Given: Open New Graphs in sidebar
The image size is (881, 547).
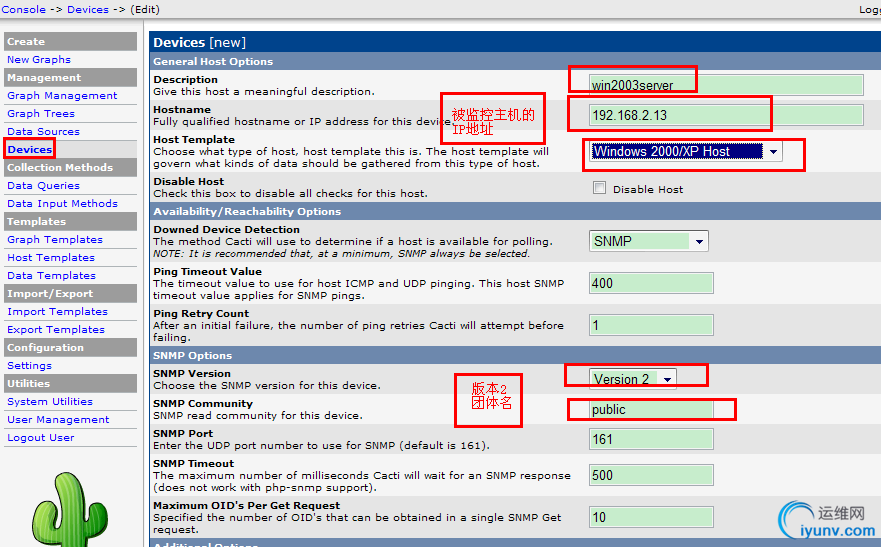Looking at the screenshot, I should (x=39, y=60).
